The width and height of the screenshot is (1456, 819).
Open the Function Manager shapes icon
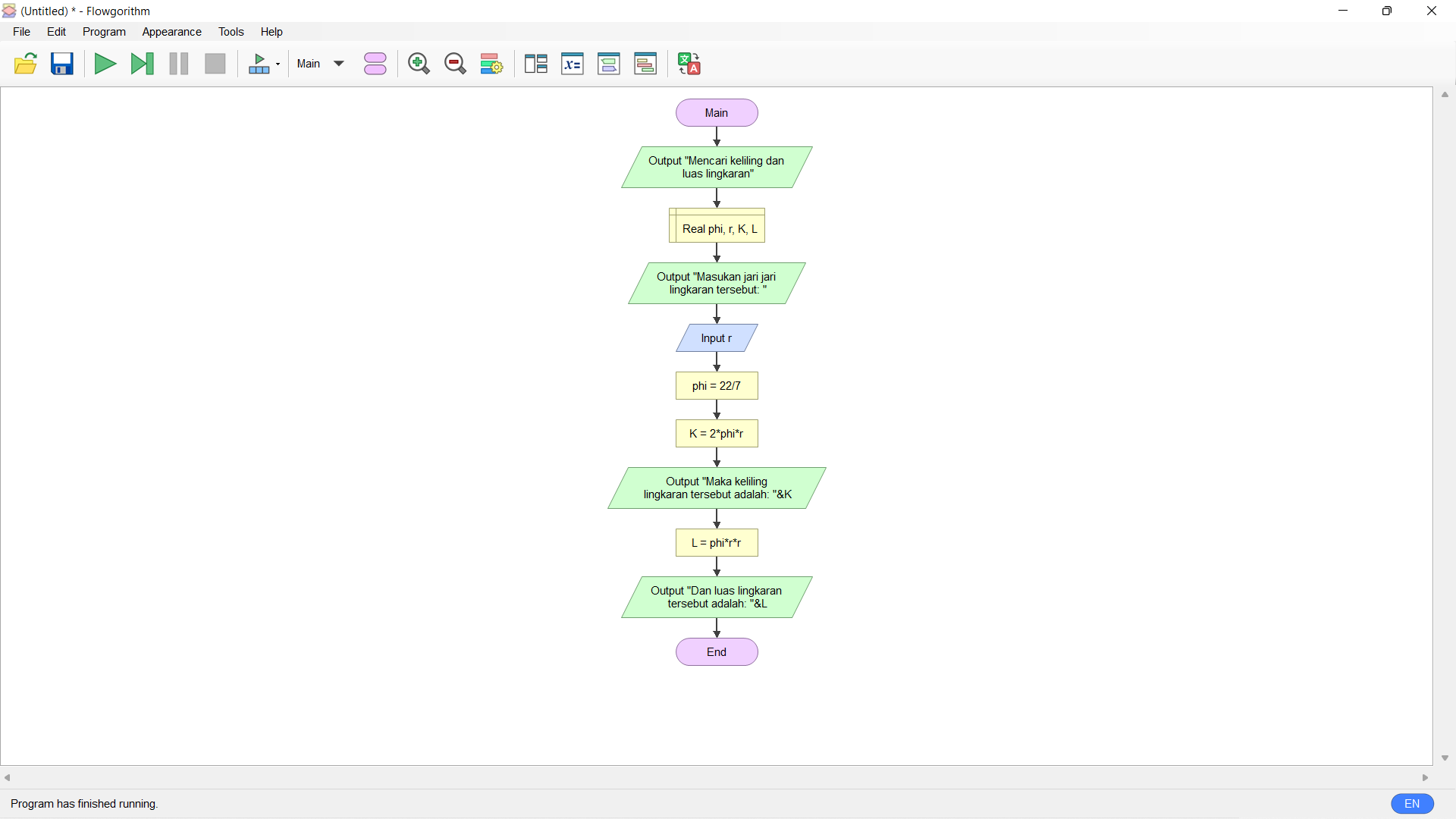tap(375, 64)
